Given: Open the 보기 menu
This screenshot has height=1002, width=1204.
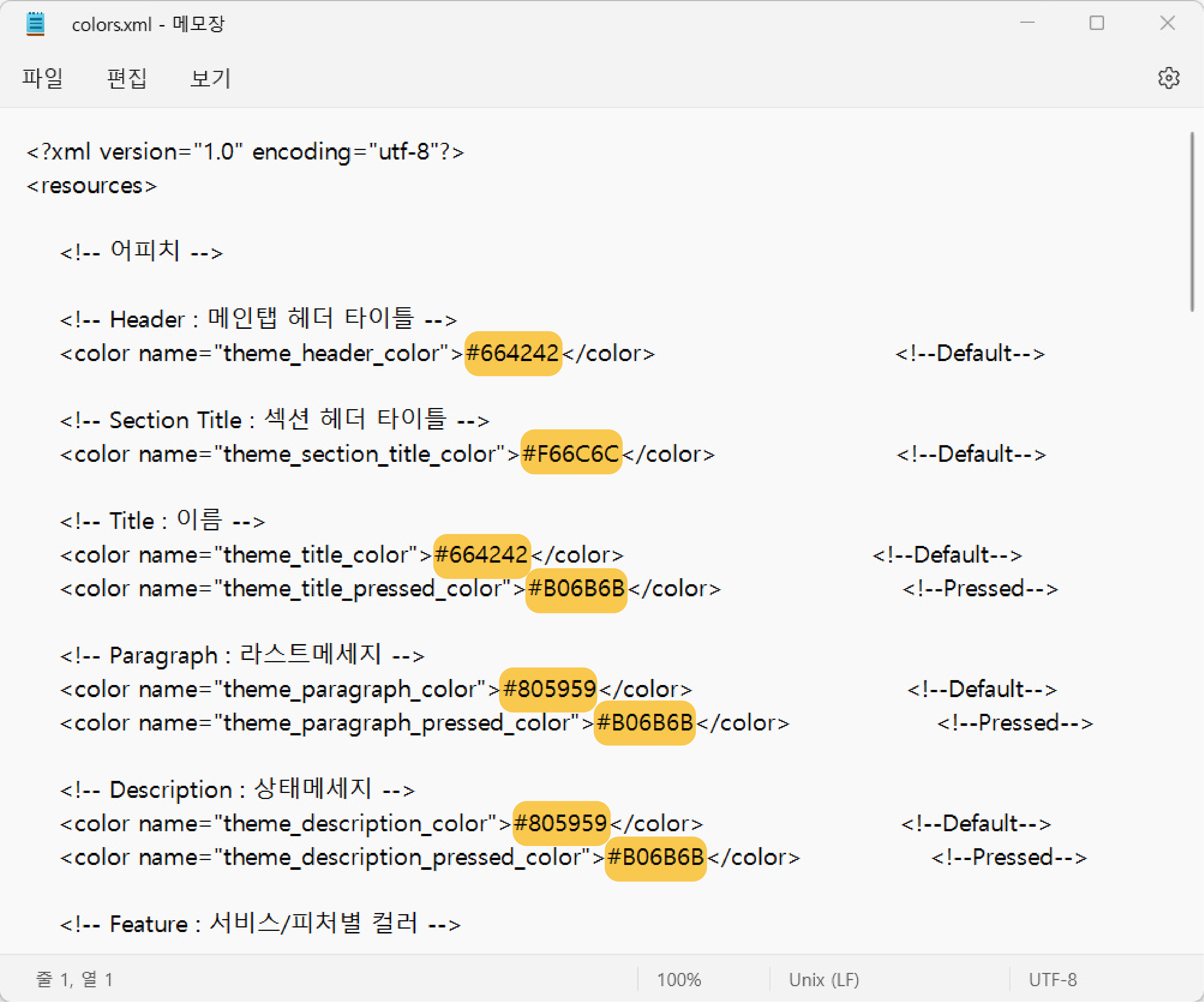Looking at the screenshot, I should (x=209, y=78).
